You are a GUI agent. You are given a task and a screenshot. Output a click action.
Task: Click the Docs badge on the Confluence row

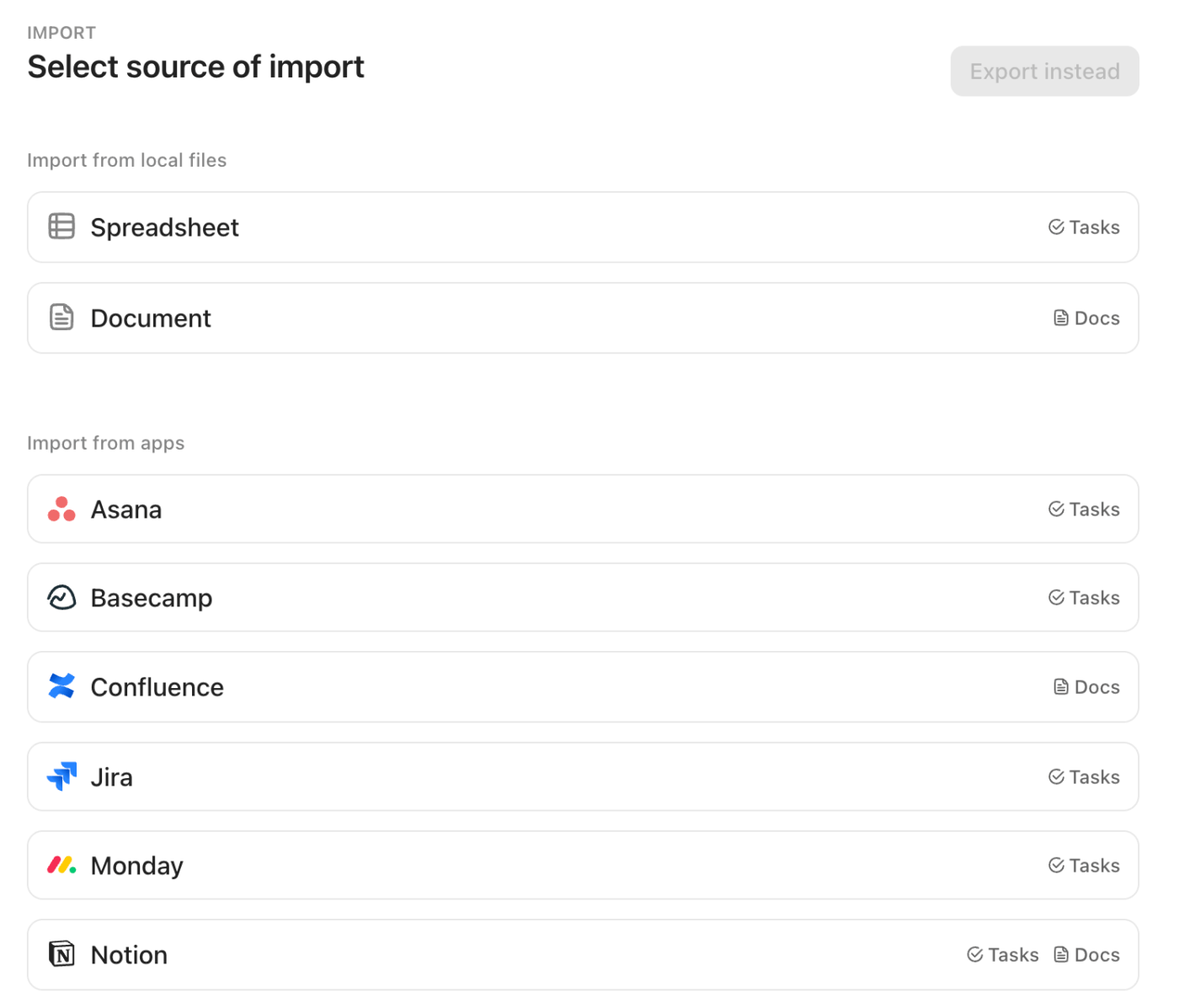pyautogui.click(x=1086, y=686)
